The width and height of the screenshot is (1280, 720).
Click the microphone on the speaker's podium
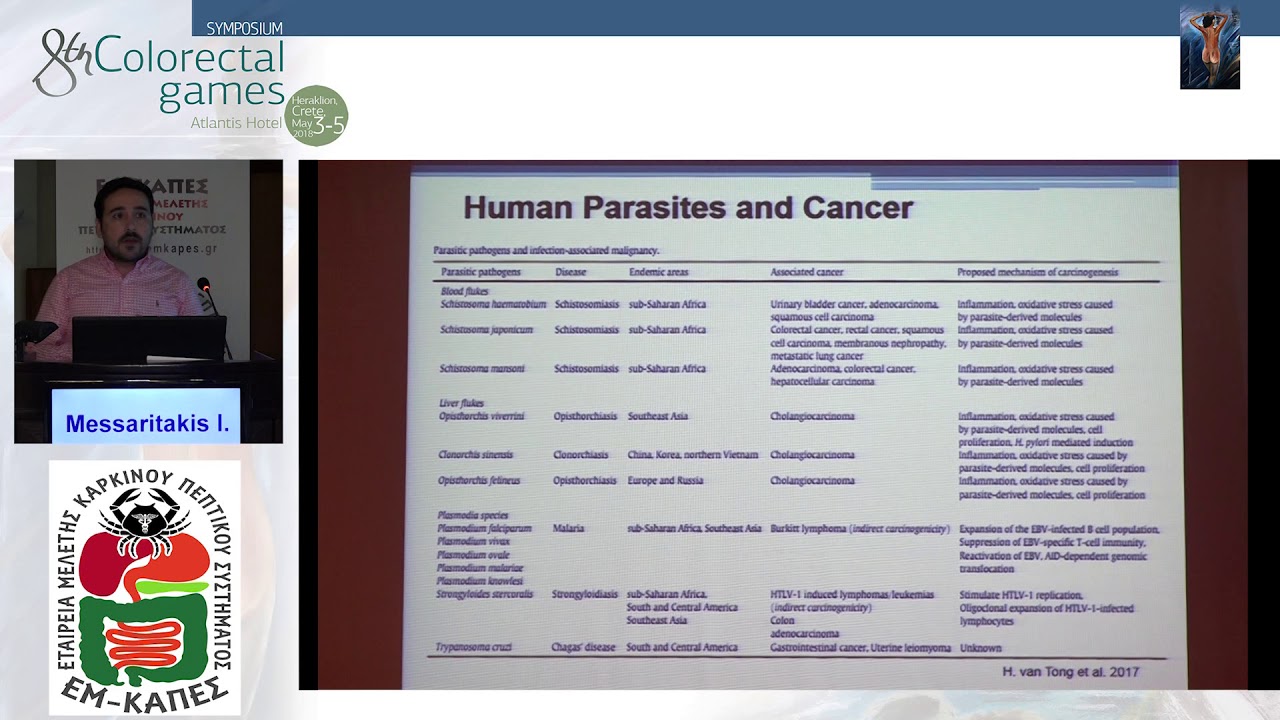pos(204,286)
